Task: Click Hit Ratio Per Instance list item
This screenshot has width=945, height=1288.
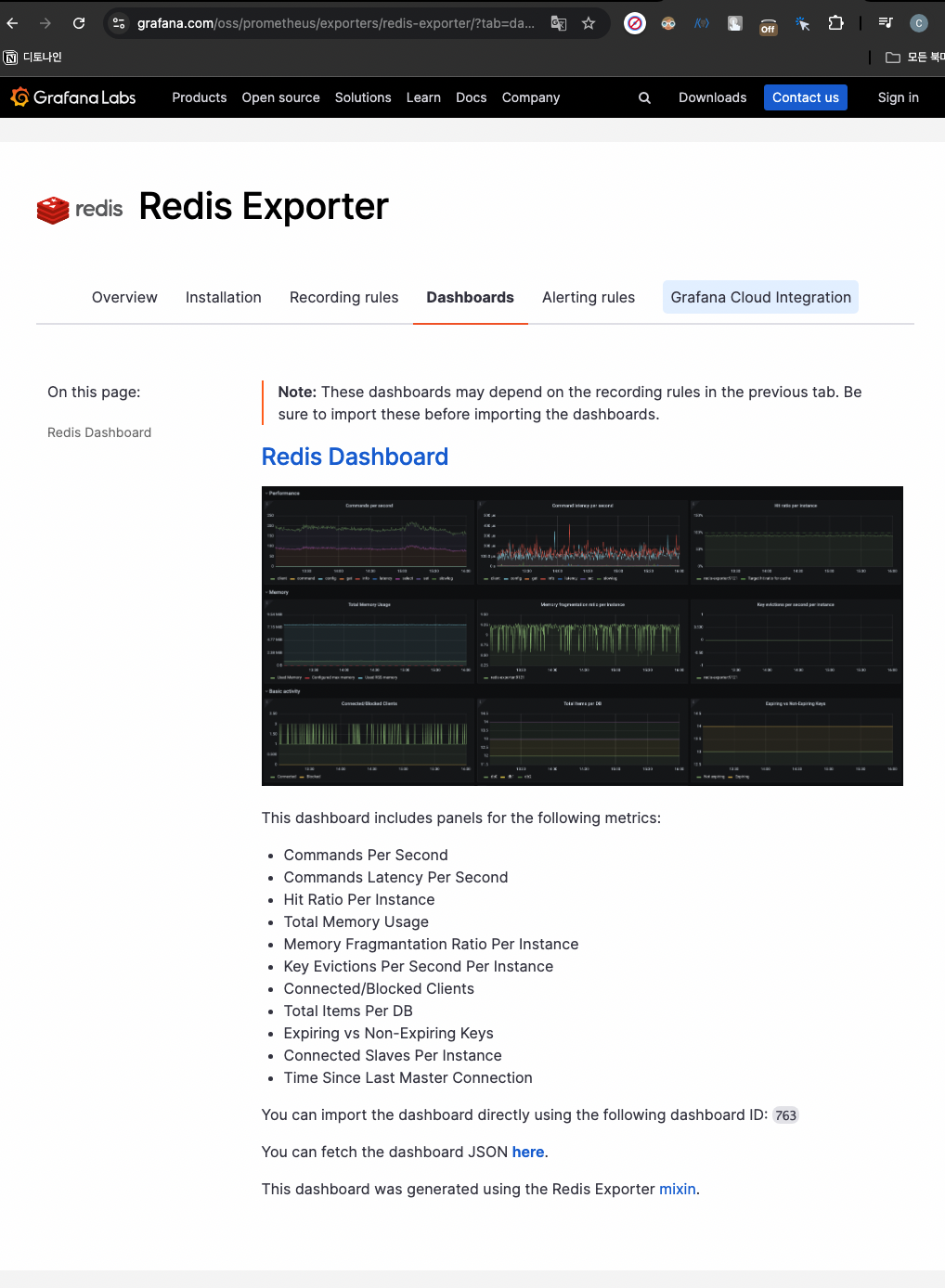Action: tap(359, 899)
